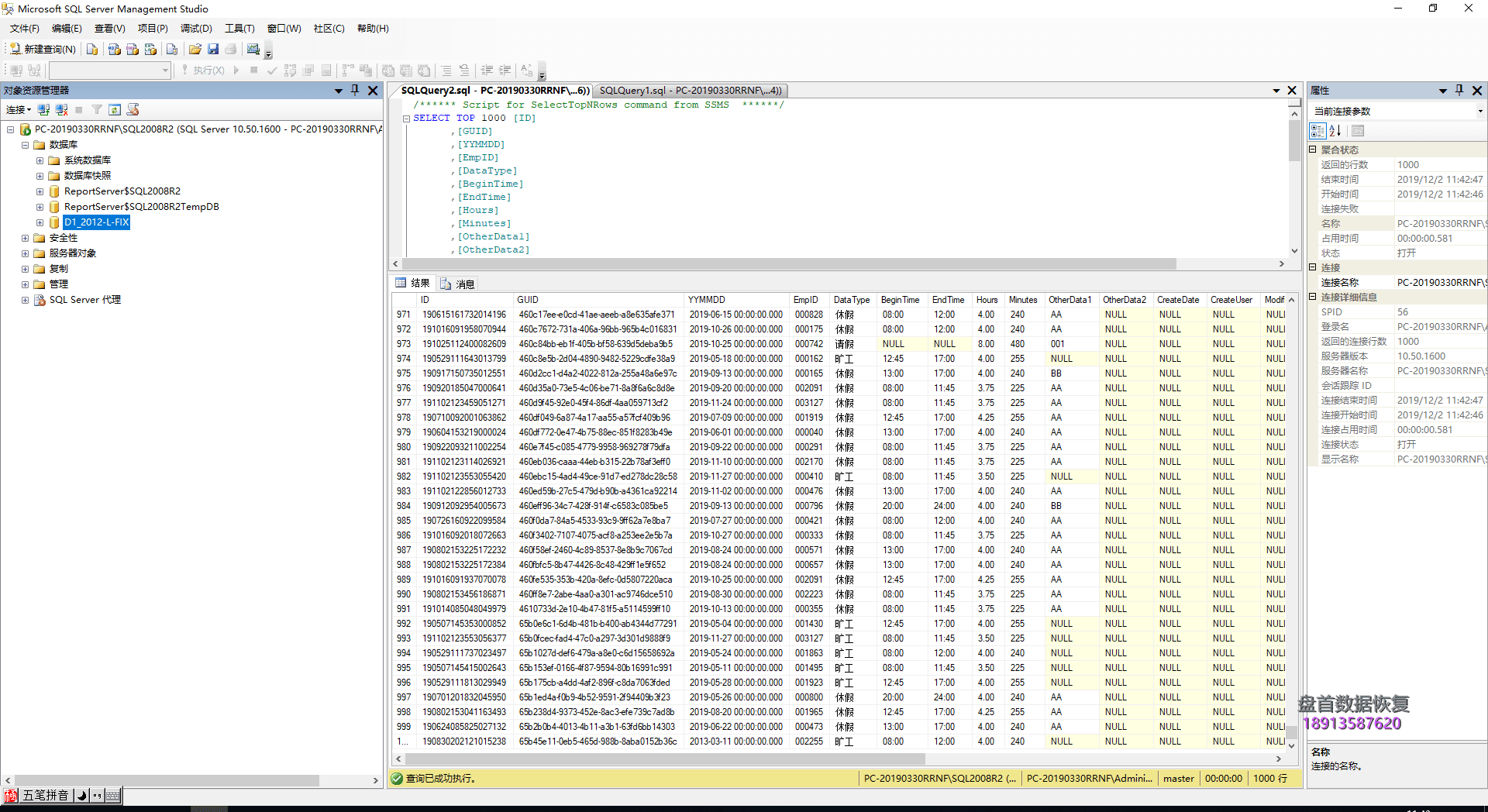
Task: Click the Decrease Indent icon
Action: pyautogui.click(x=487, y=71)
